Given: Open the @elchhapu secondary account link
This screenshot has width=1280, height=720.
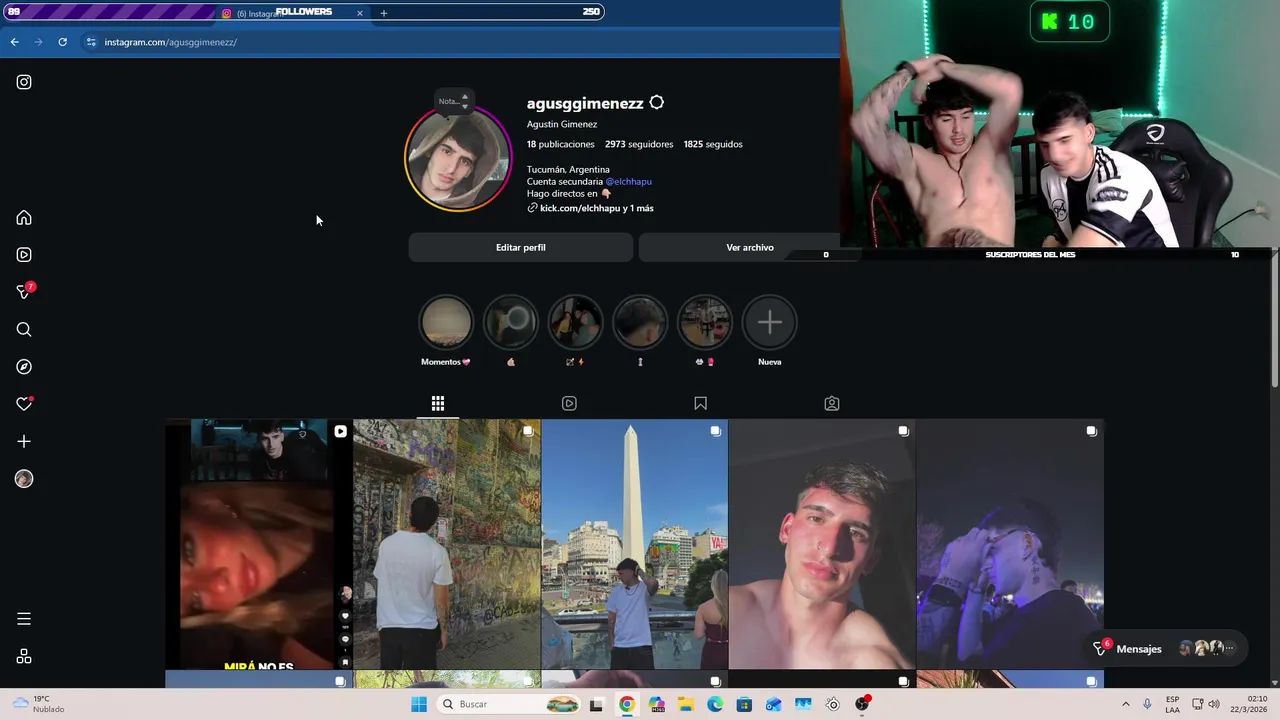Looking at the screenshot, I should [x=628, y=182].
